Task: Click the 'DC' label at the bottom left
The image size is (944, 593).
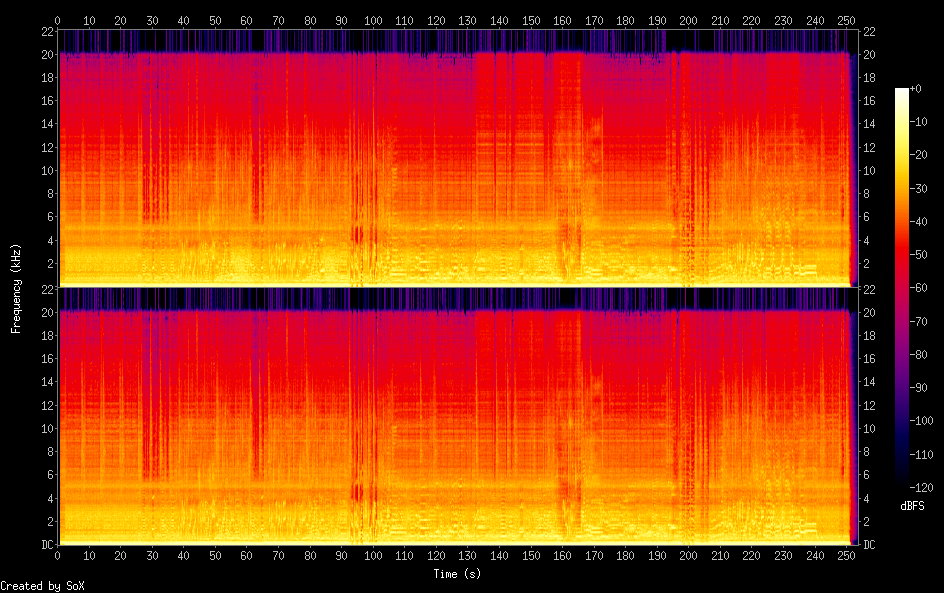Action: click(45, 544)
